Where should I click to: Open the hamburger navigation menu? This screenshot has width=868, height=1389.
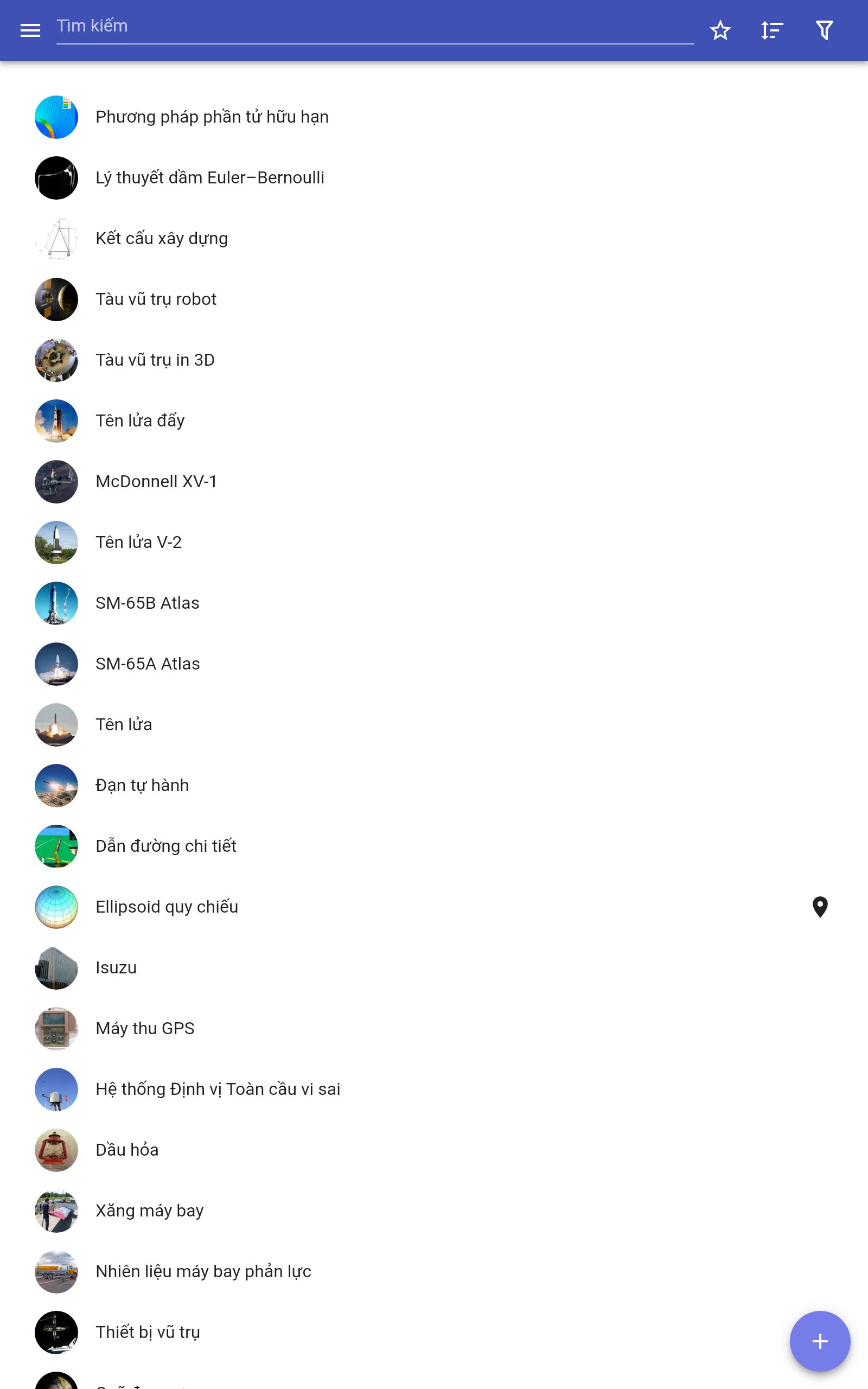coord(30,30)
